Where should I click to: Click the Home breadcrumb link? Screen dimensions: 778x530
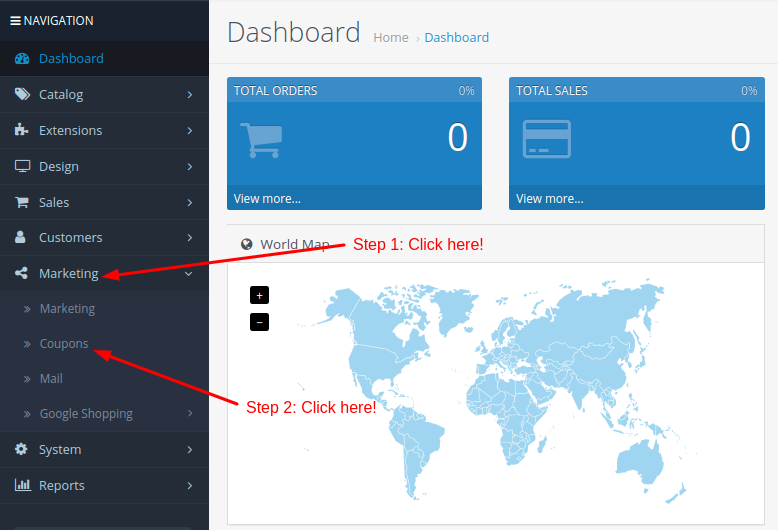391,38
